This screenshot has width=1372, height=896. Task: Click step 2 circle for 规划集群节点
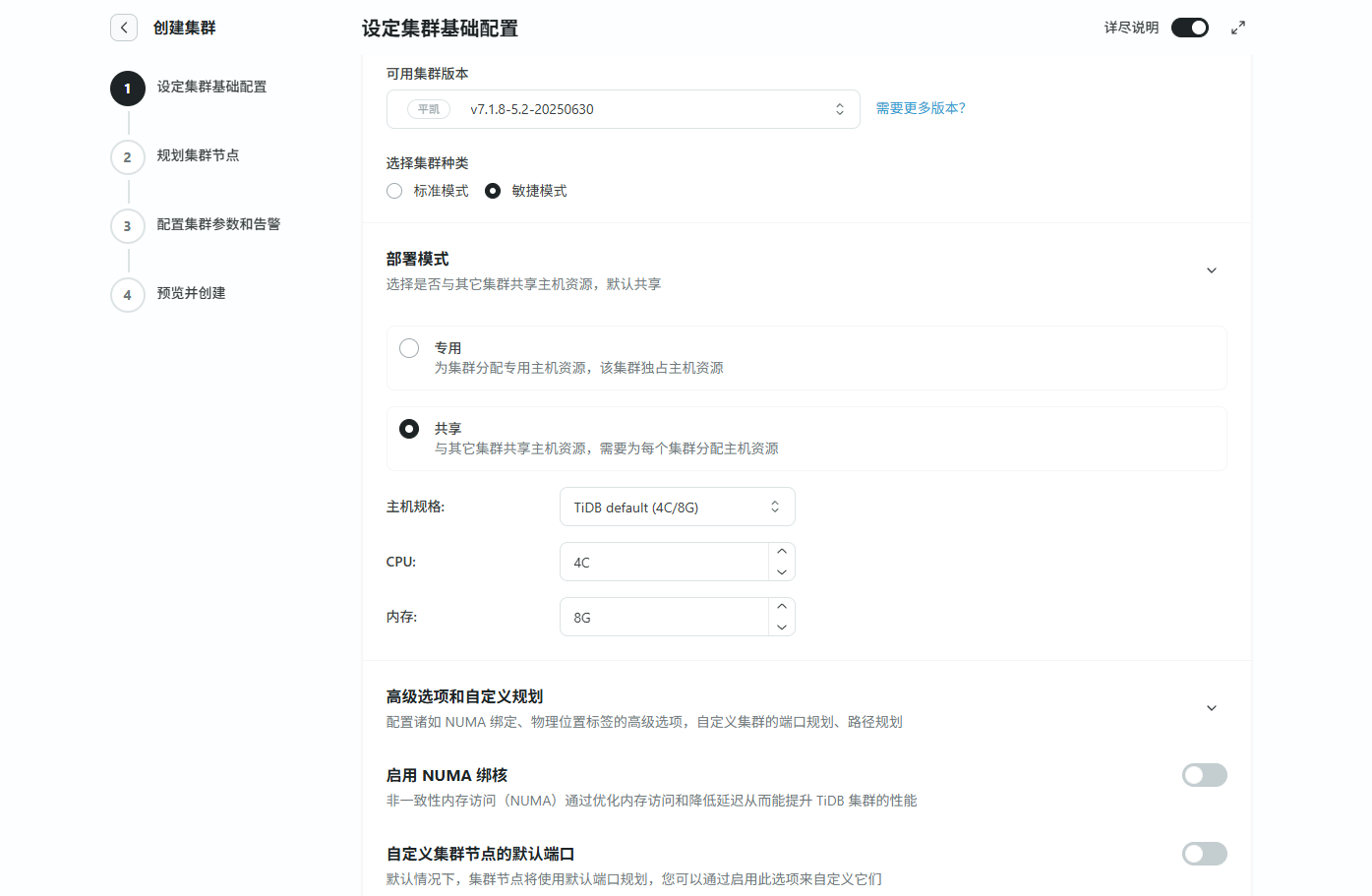click(x=128, y=157)
